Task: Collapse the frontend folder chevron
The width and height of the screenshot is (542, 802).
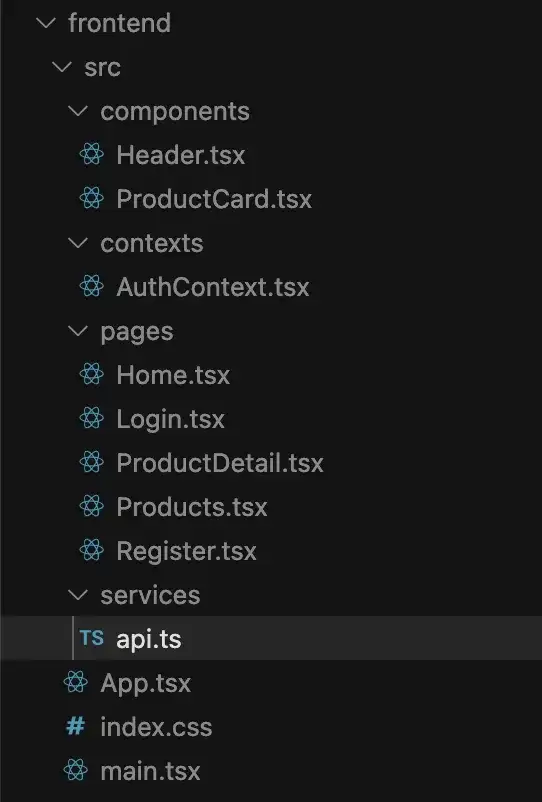Action: [x=46, y=23]
